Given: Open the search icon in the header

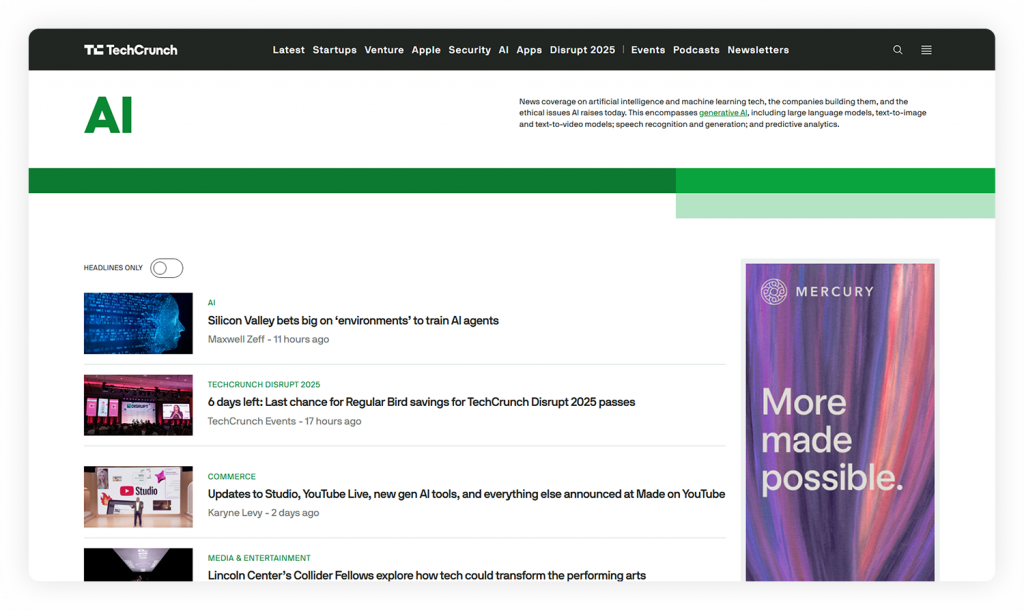Looking at the screenshot, I should (x=898, y=50).
